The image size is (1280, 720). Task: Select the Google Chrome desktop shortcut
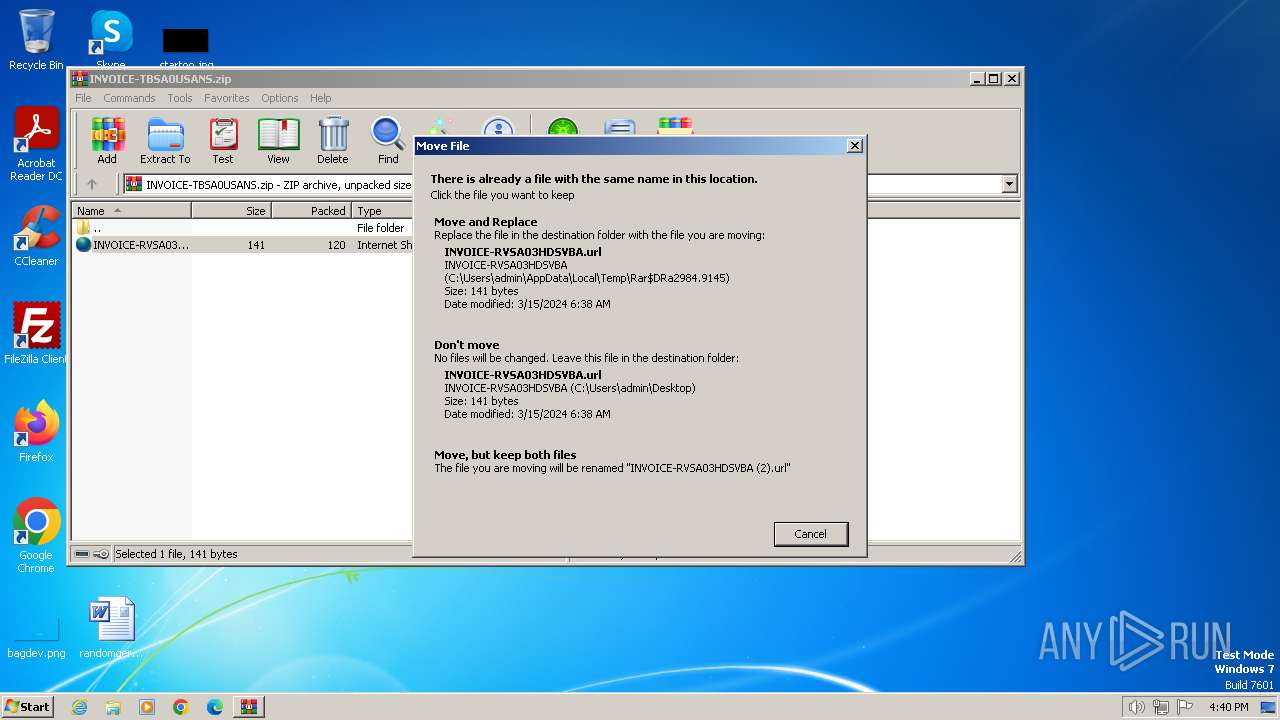(36, 536)
